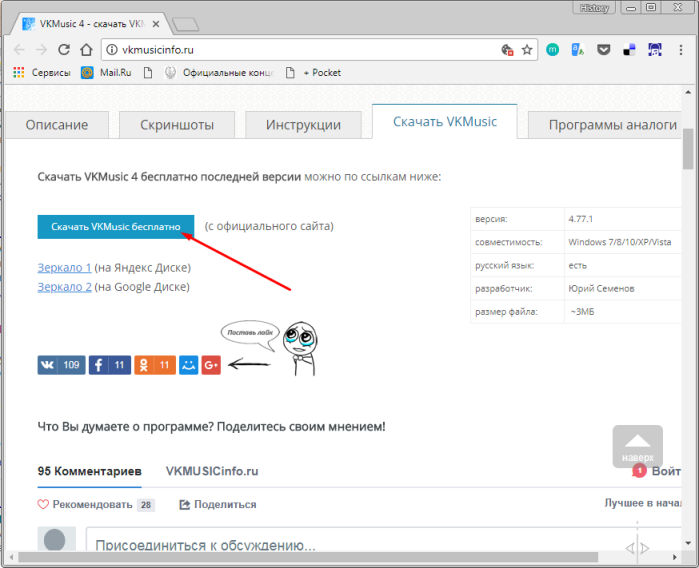Image resolution: width=699 pixels, height=568 pixels.
Task: Select the Скачать VKMusic tab
Action: tap(445, 122)
